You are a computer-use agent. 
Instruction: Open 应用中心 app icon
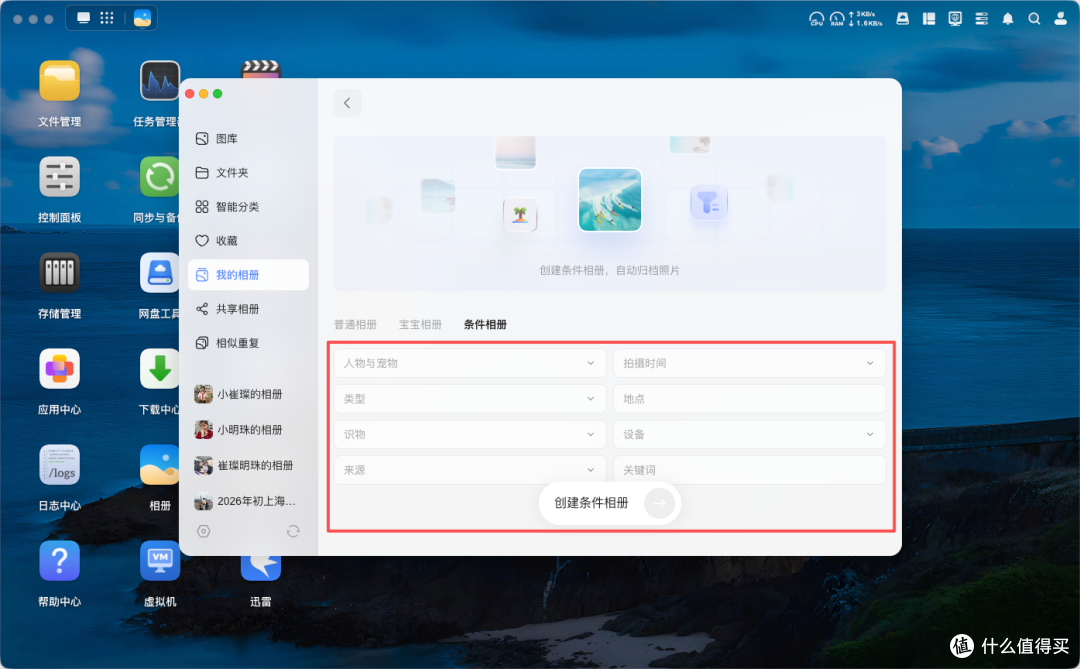point(59,369)
